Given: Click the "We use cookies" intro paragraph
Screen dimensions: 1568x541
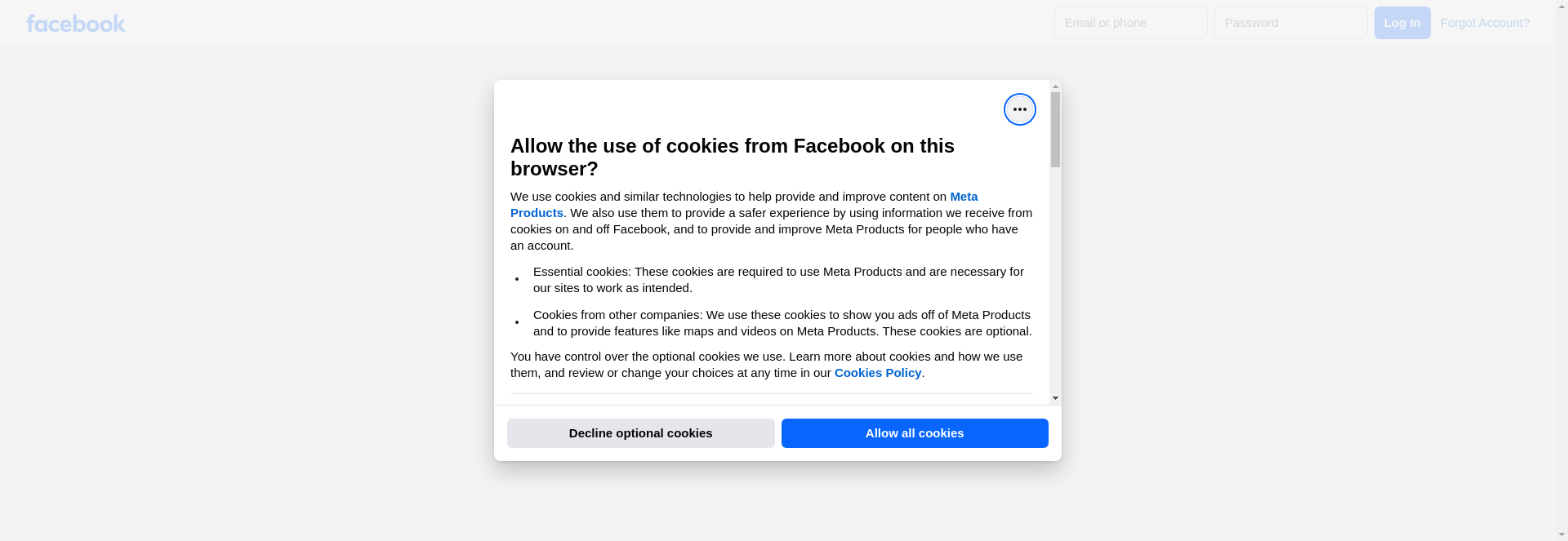Looking at the screenshot, I should click(771, 221).
